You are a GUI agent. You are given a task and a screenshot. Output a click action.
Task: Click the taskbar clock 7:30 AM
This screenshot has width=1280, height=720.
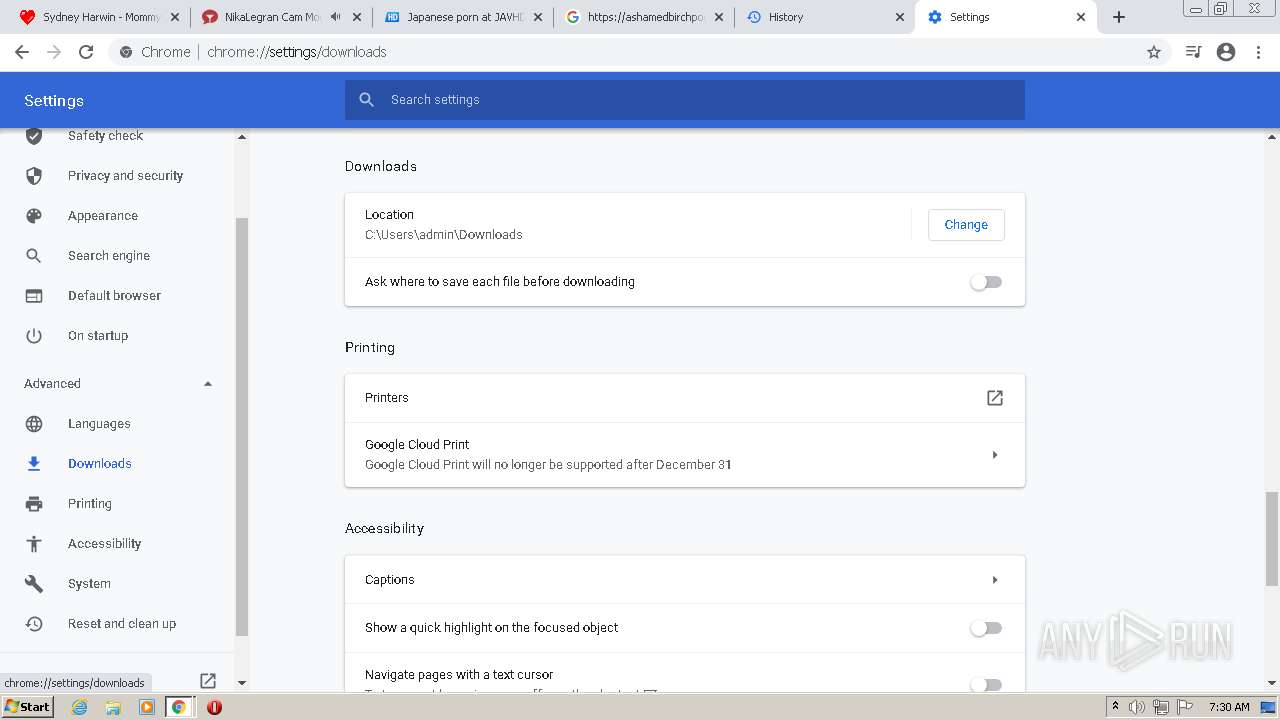tap(1229, 707)
